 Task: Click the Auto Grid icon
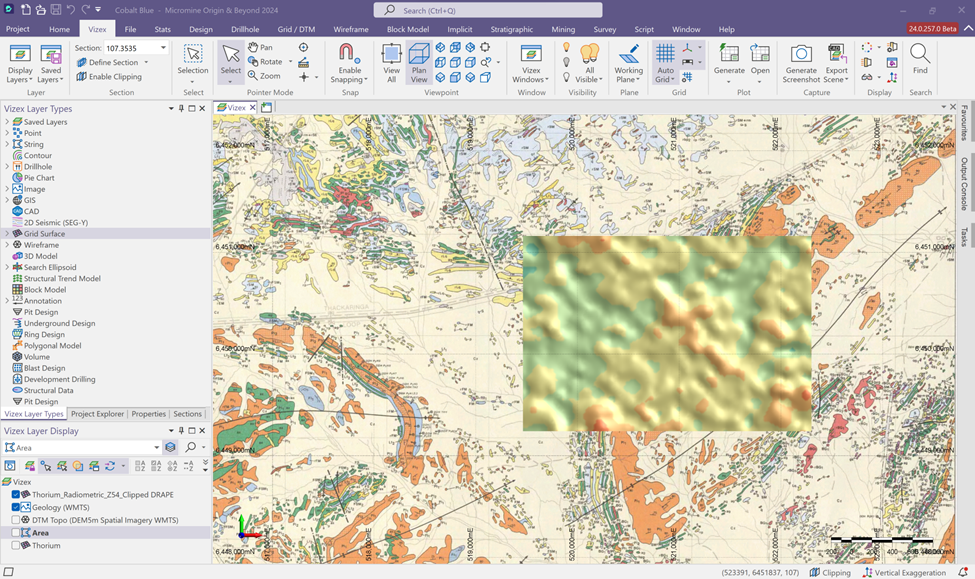point(664,54)
